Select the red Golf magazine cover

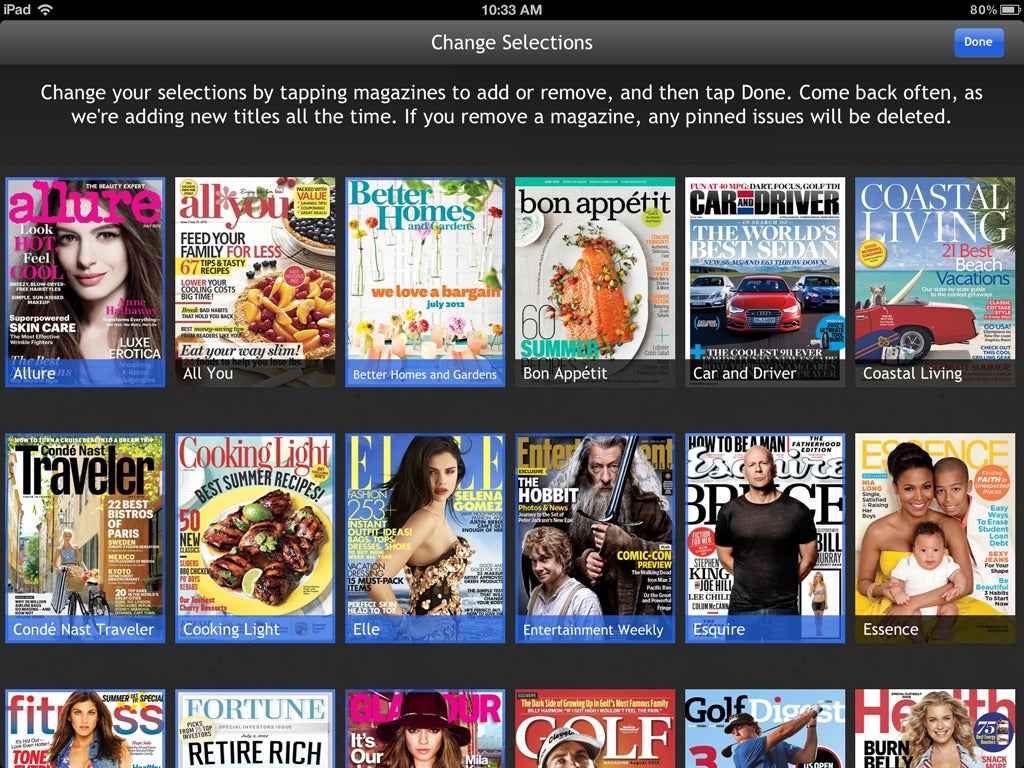[595, 729]
